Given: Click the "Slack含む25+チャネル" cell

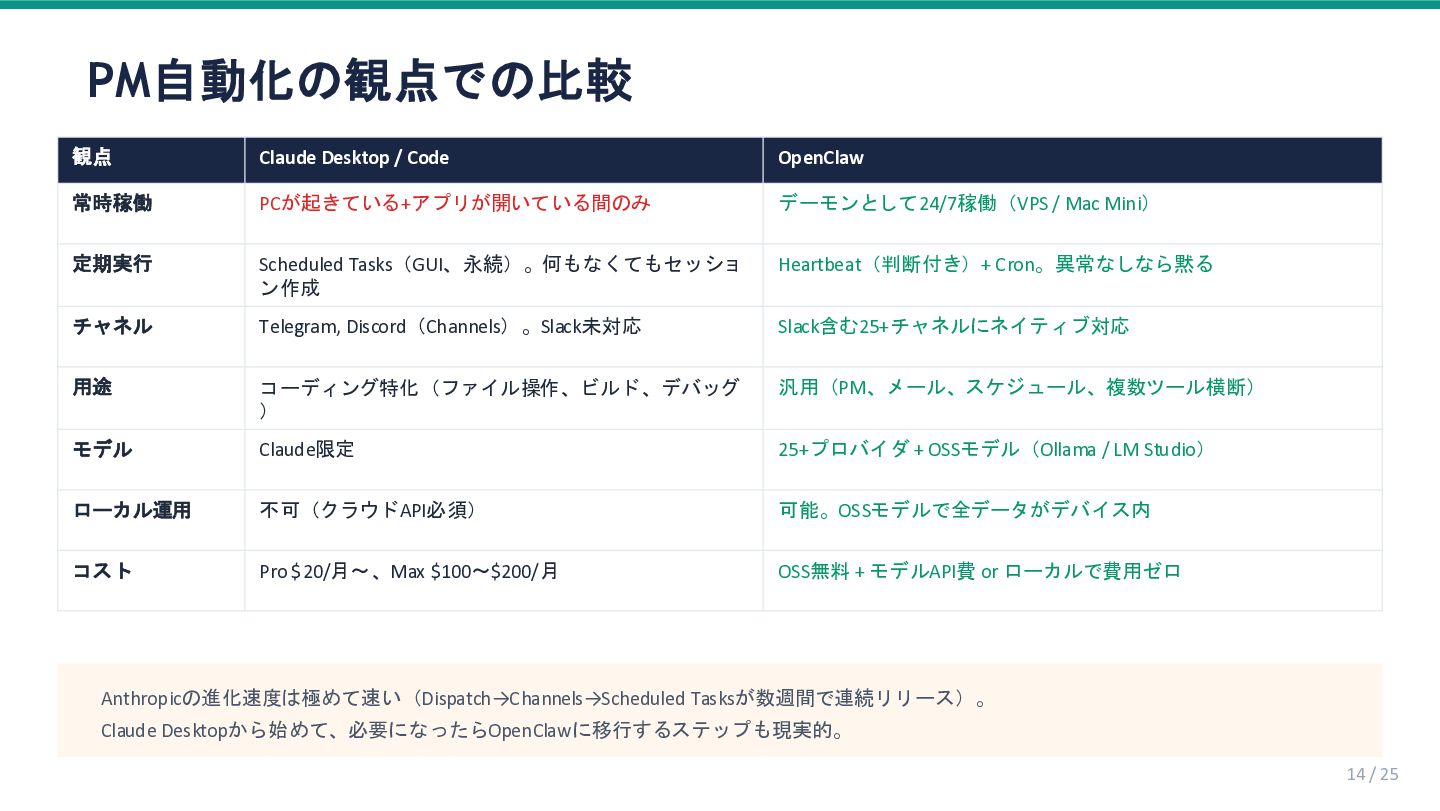Looking at the screenshot, I should tap(953, 326).
